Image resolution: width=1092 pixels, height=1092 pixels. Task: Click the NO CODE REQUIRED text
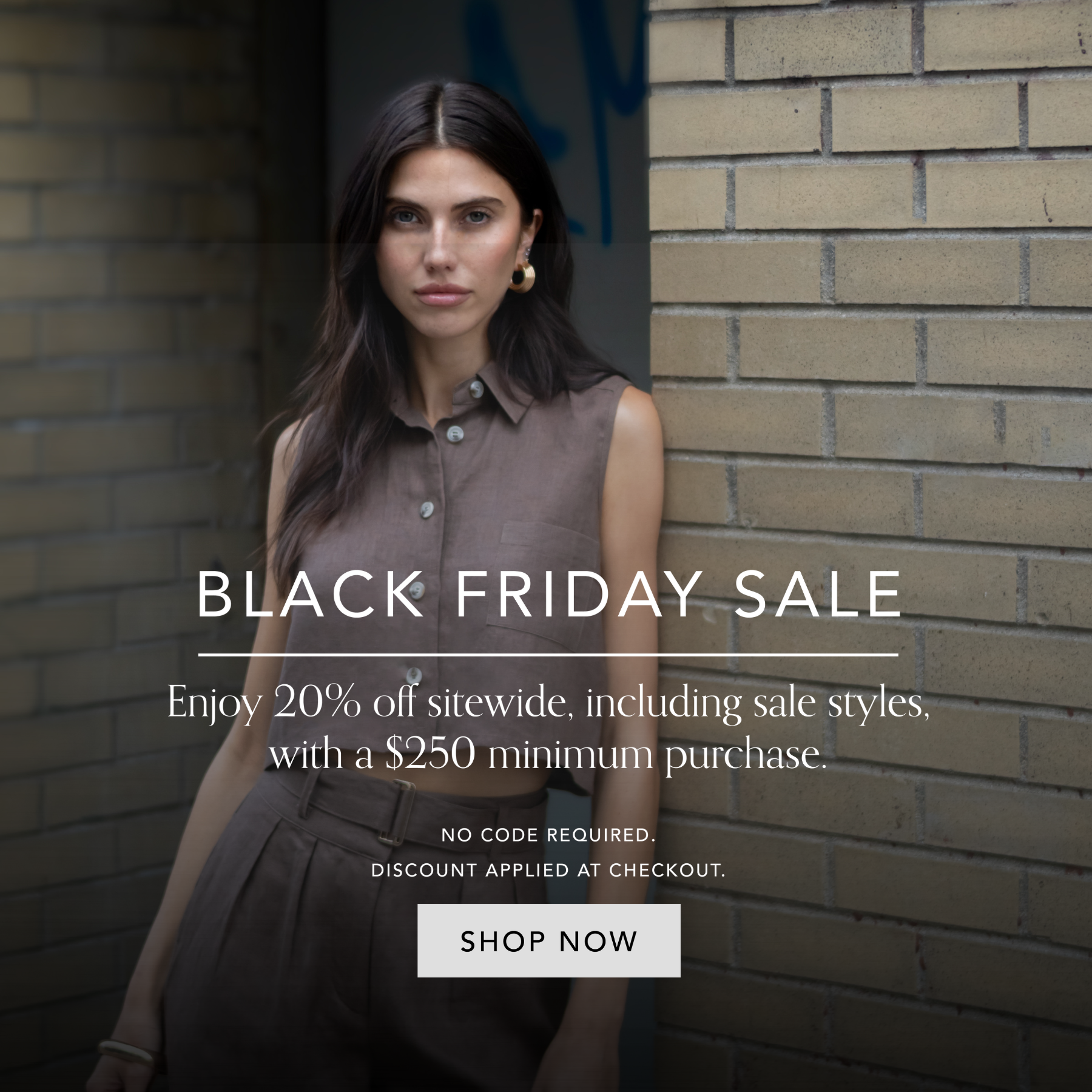(x=548, y=835)
